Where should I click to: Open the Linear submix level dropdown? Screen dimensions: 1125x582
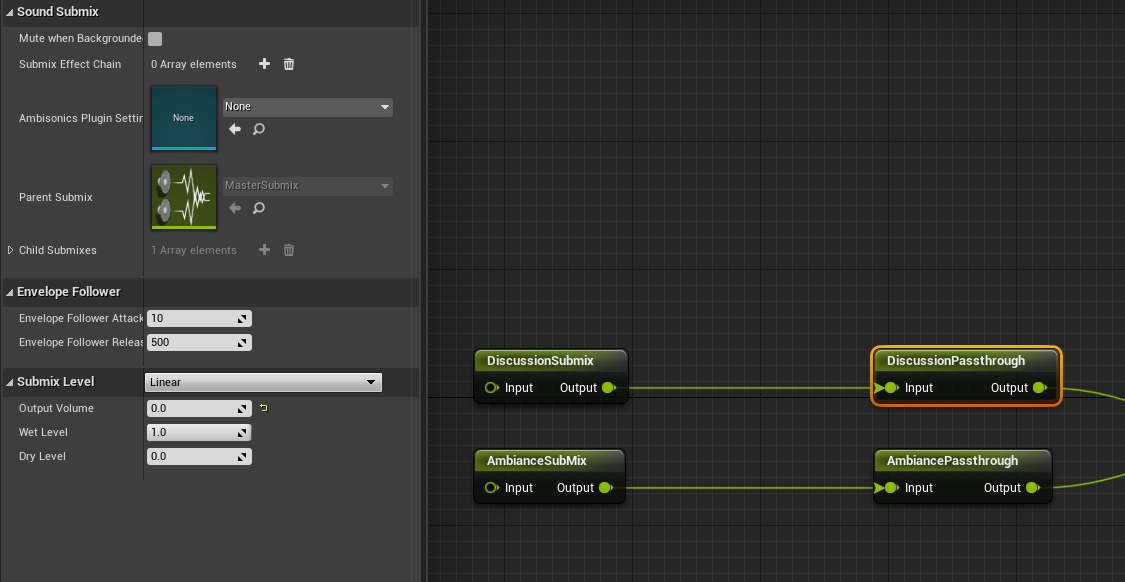(x=263, y=382)
